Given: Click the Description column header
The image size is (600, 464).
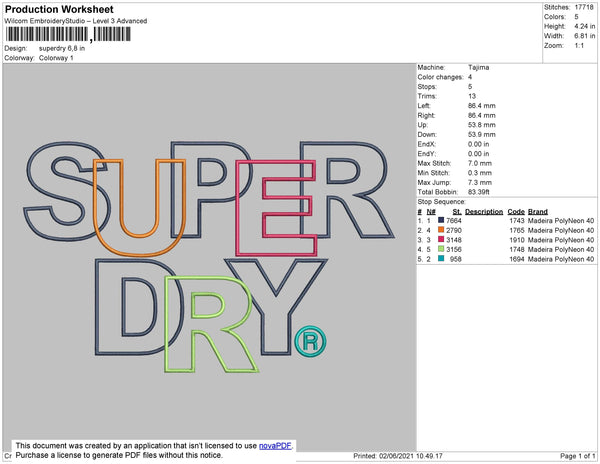Looking at the screenshot, I should [484, 212].
